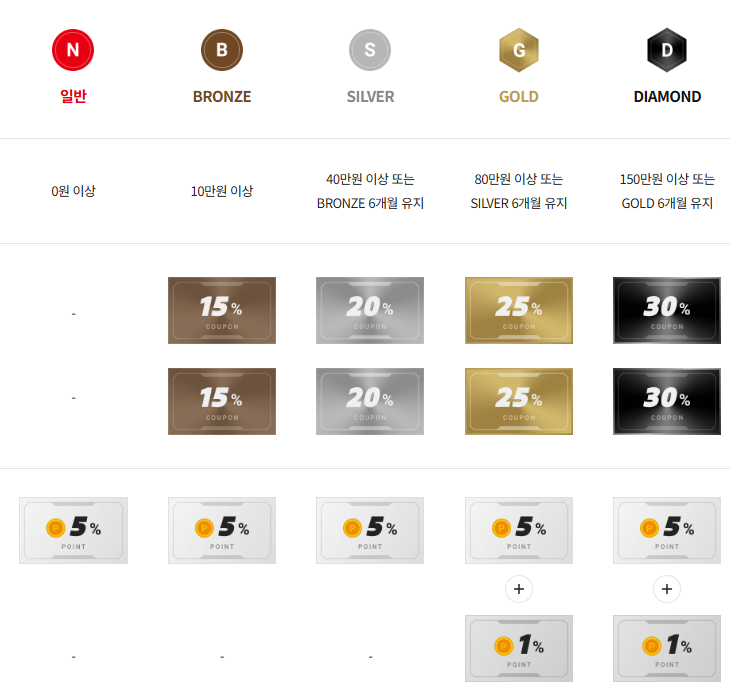Screen dimensions: 730x690
Task: Click the bottom Diamond 30% coupon
Action: [x=667, y=401]
